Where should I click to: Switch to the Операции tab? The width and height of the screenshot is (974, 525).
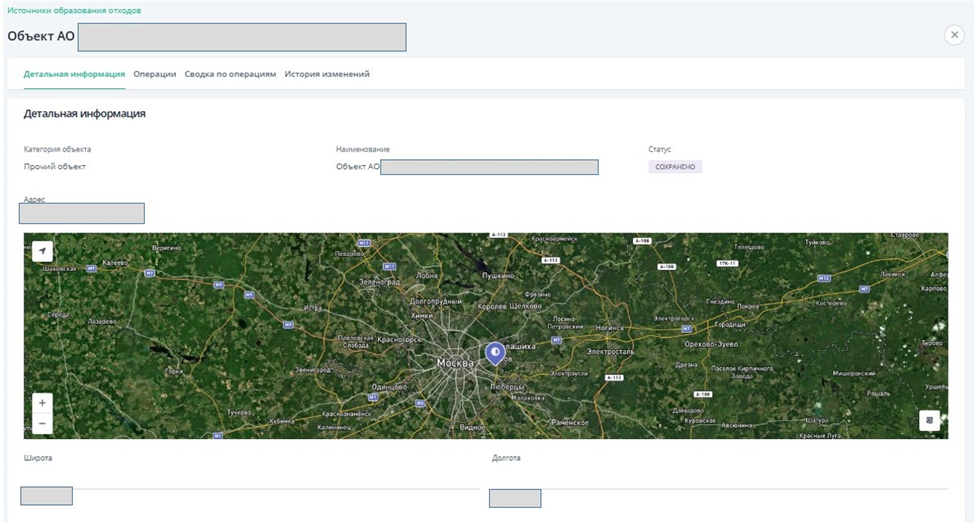(x=155, y=74)
